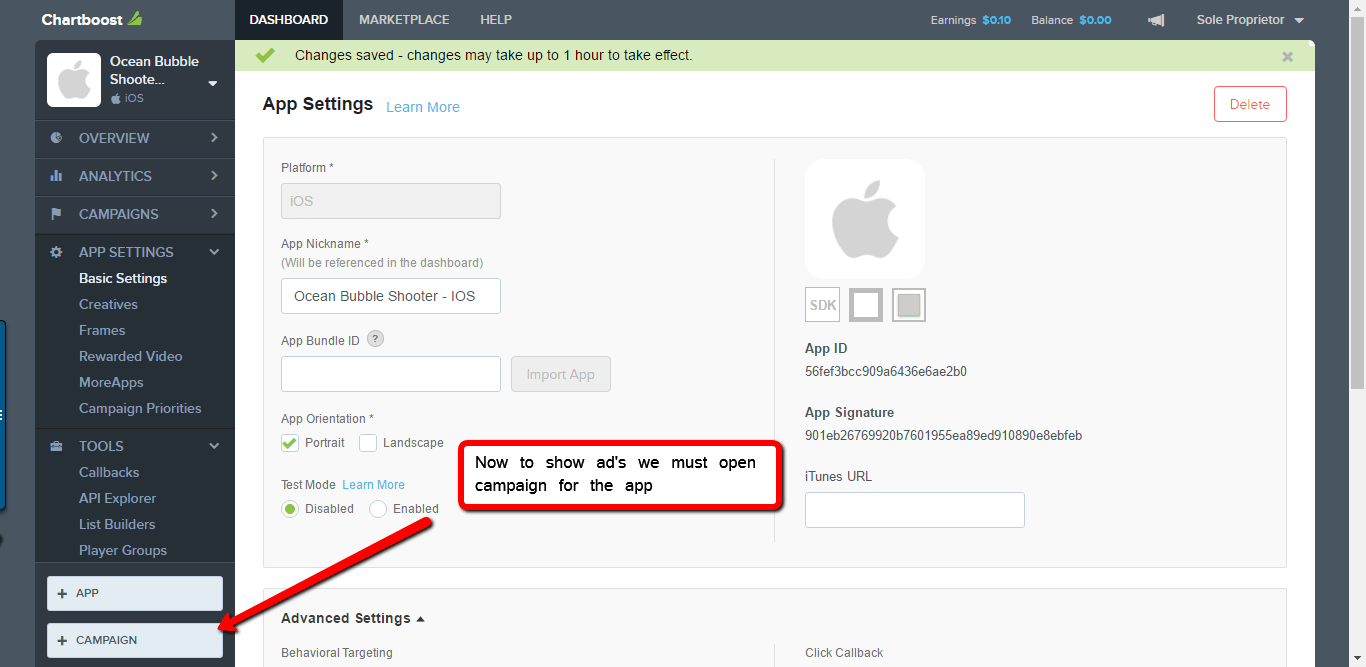
Task: Click the Overview sidebar item label
Action: click(x=114, y=138)
